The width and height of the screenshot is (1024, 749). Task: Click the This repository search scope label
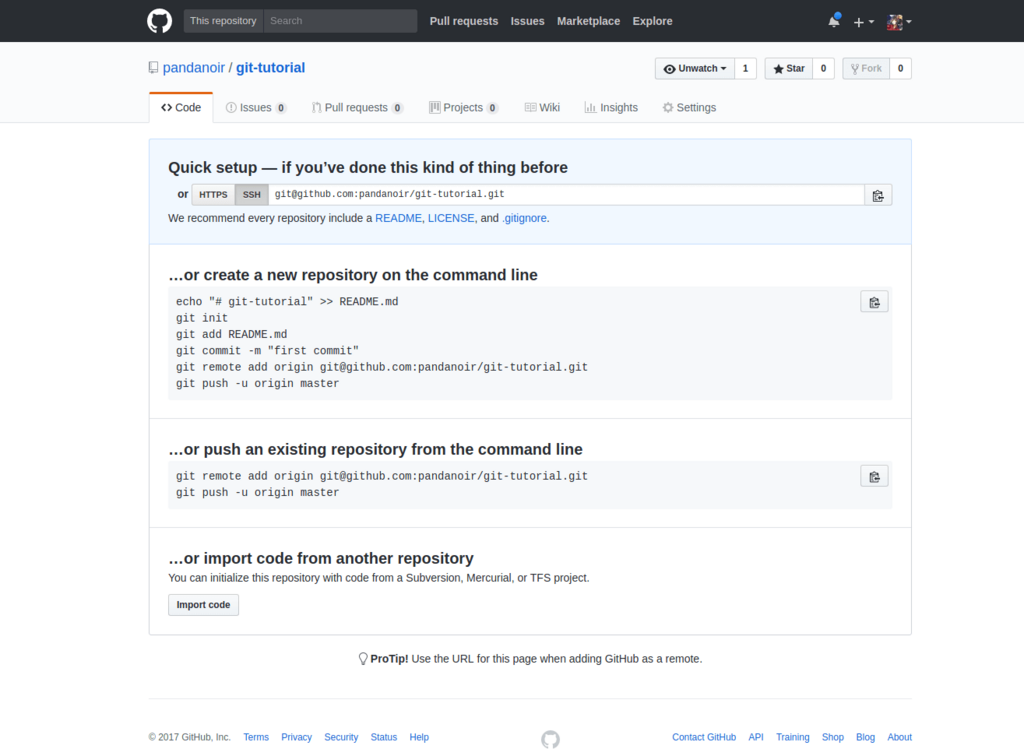223,21
